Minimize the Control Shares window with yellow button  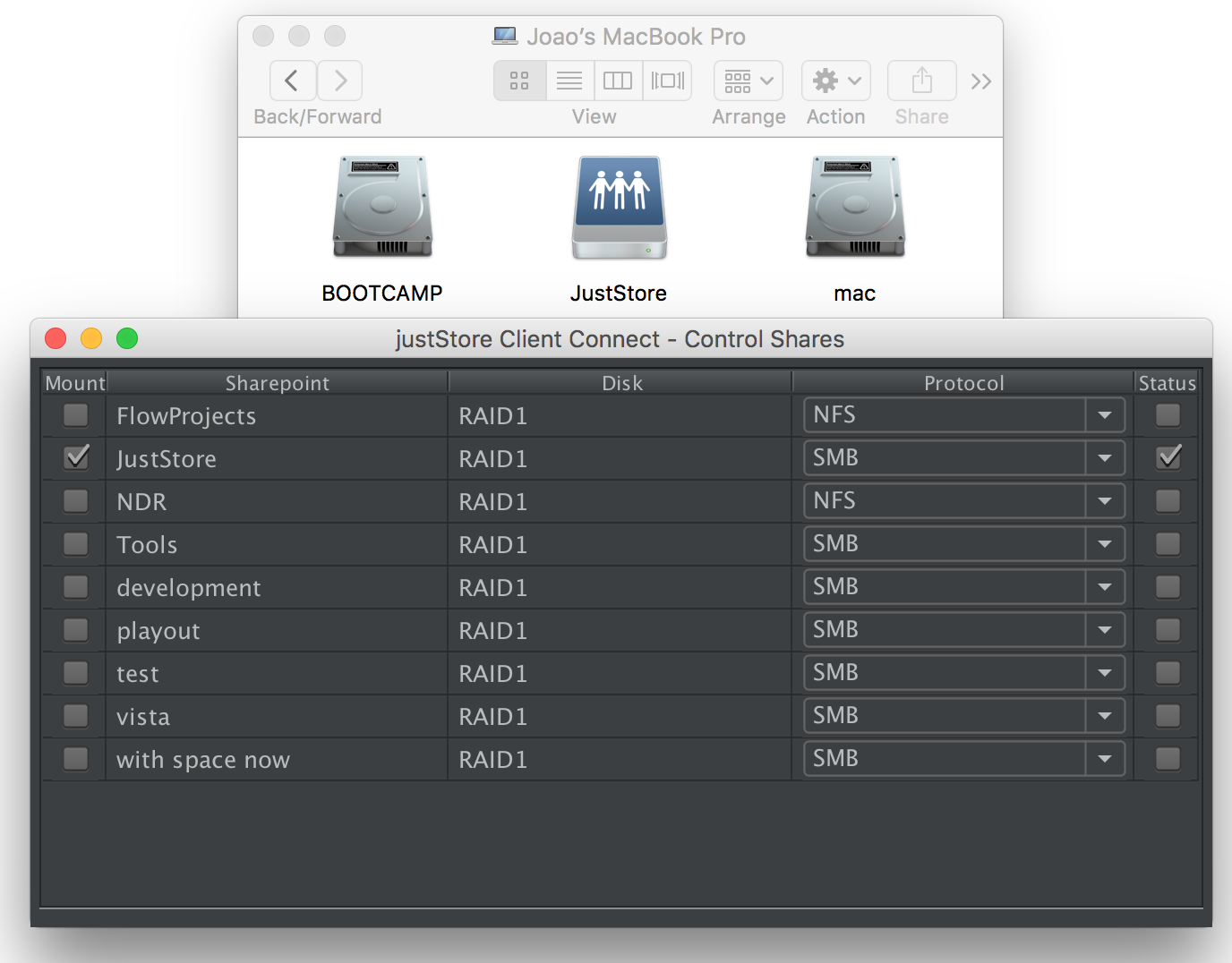pyautogui.click(x=91, y=338)
